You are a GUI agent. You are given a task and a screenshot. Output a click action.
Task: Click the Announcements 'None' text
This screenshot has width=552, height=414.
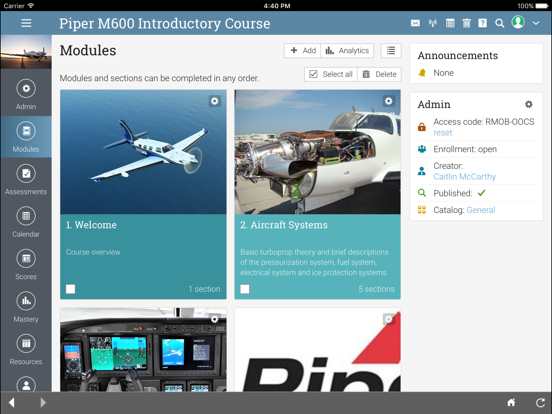[444, 73]
